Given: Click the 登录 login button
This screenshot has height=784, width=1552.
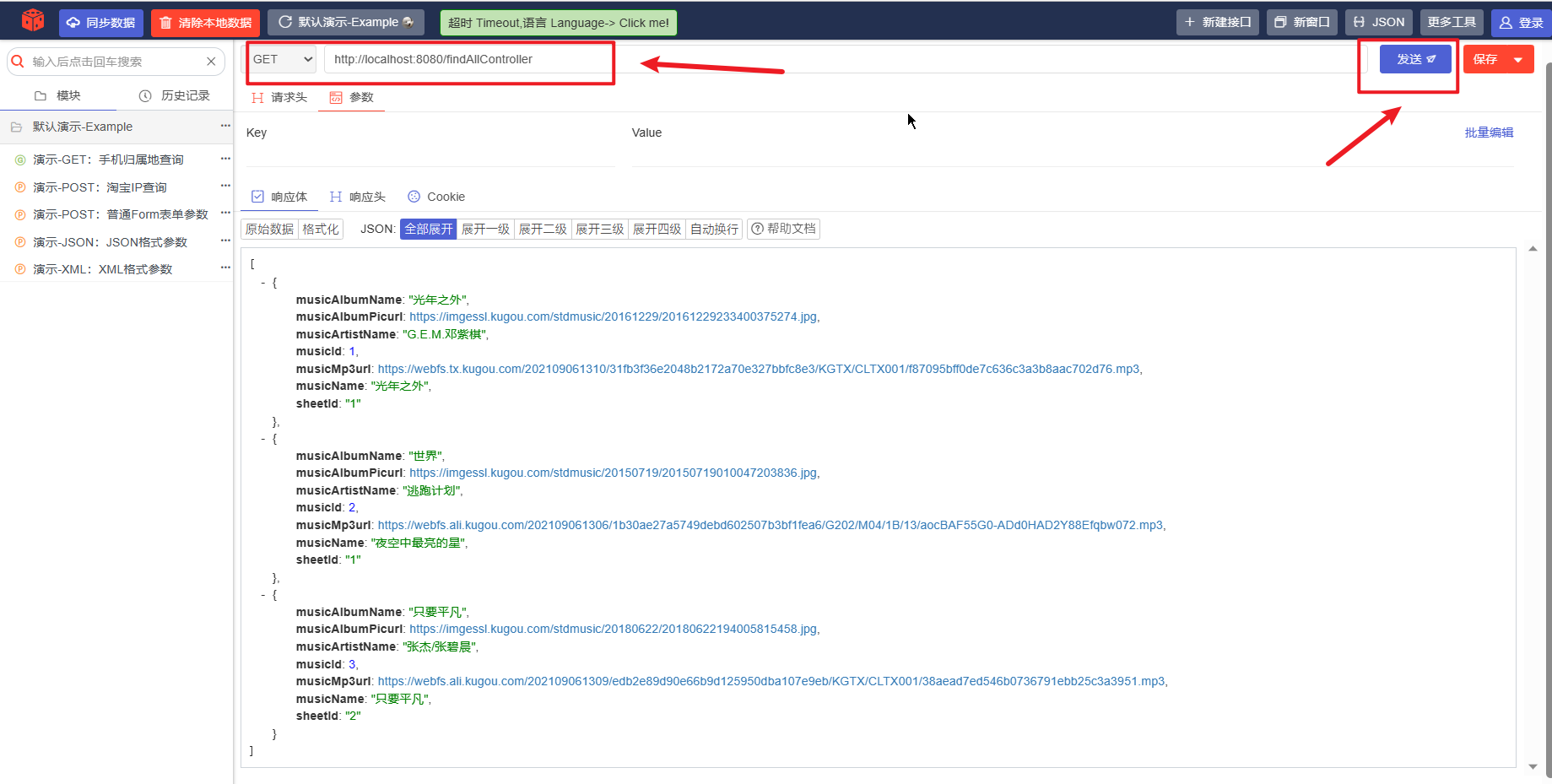Looking at the screenshot, I should point(1522,23).
